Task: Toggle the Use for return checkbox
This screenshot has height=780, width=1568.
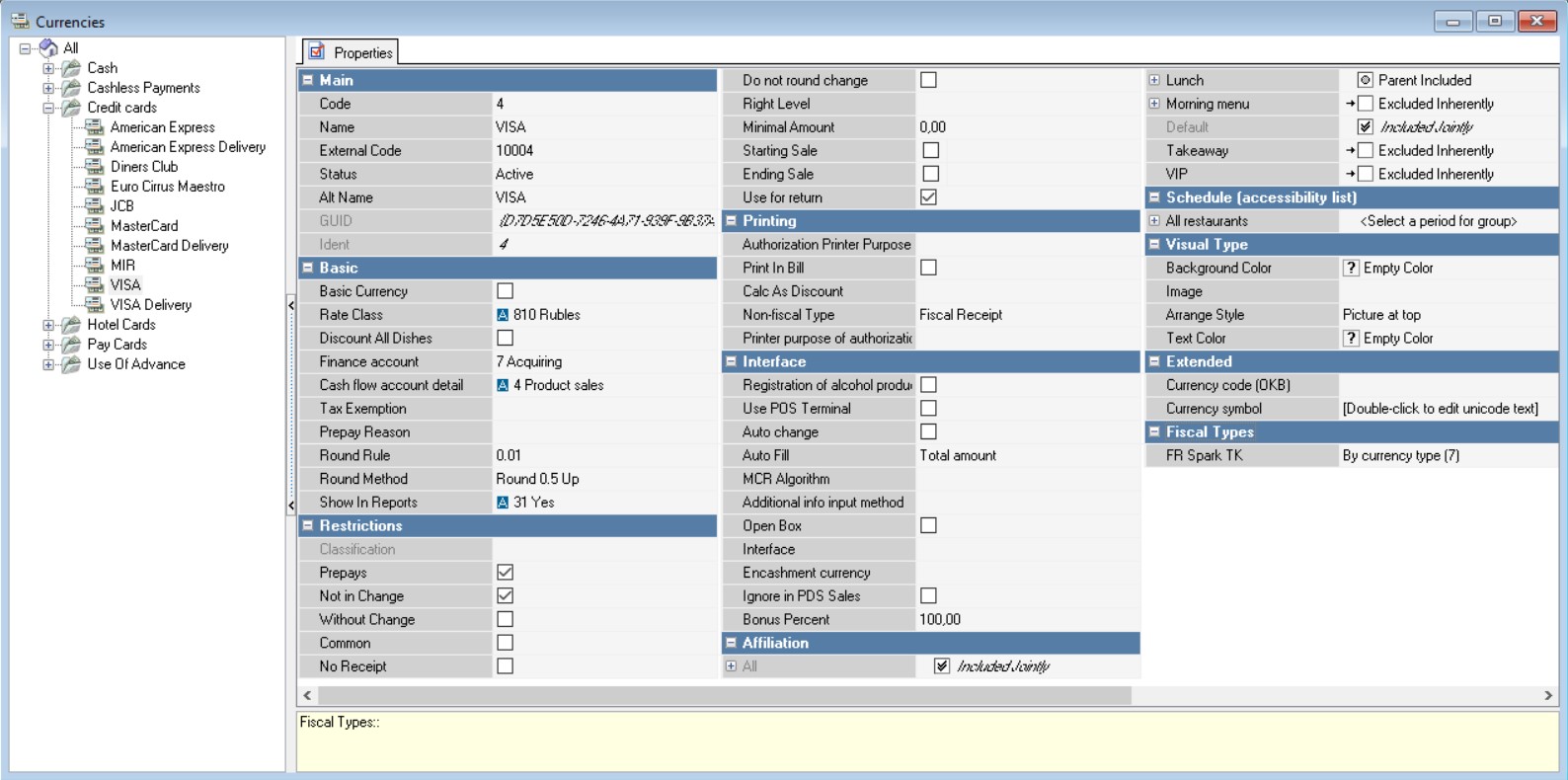Action: click(928, 197)
